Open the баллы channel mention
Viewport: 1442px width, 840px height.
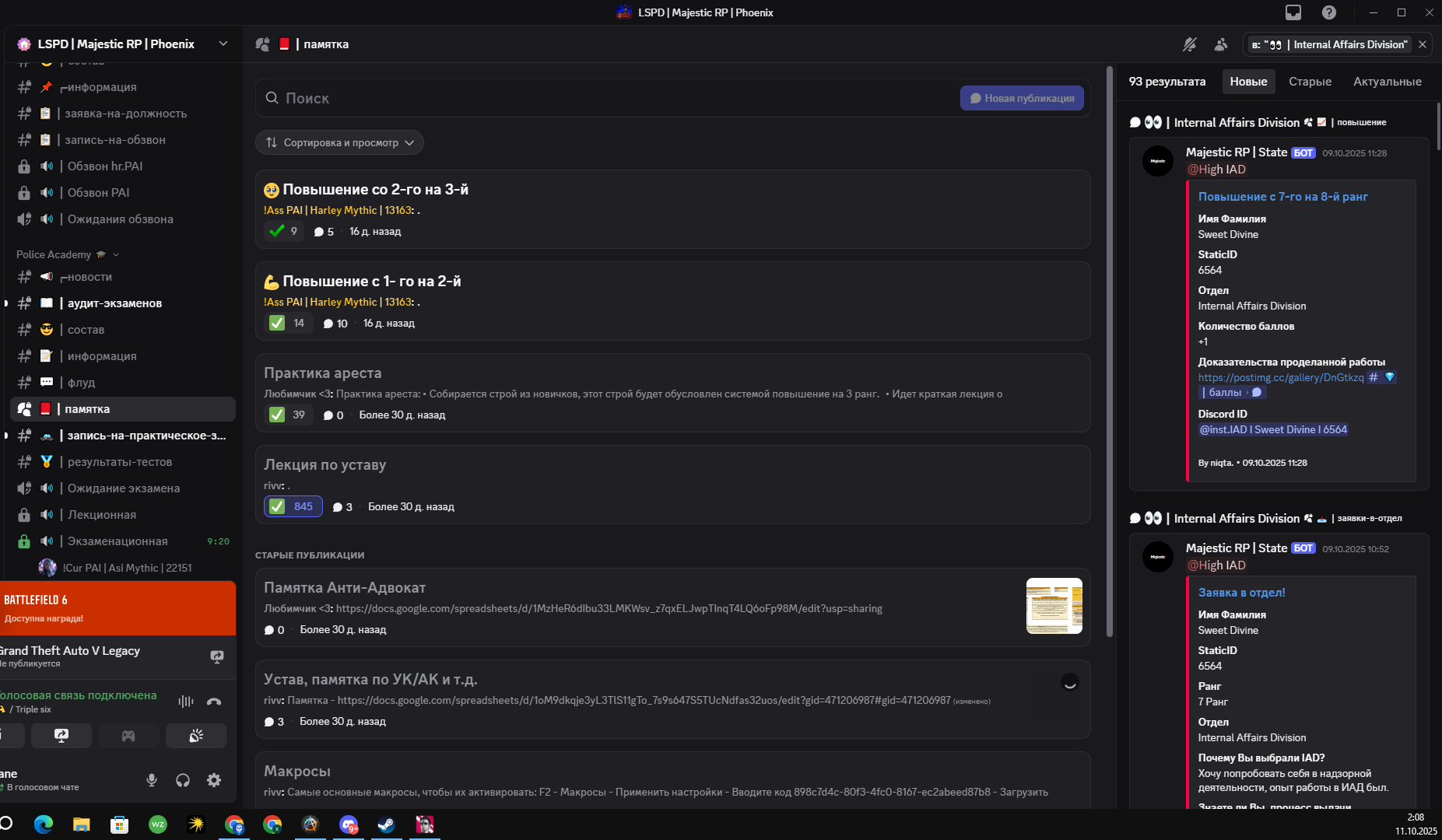click(x=1233, y=392)
